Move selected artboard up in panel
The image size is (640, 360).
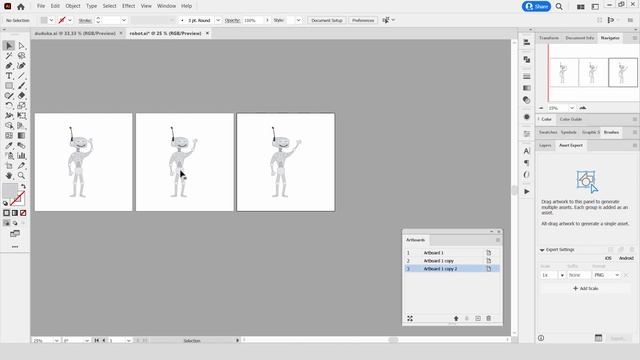coord(456,318)
